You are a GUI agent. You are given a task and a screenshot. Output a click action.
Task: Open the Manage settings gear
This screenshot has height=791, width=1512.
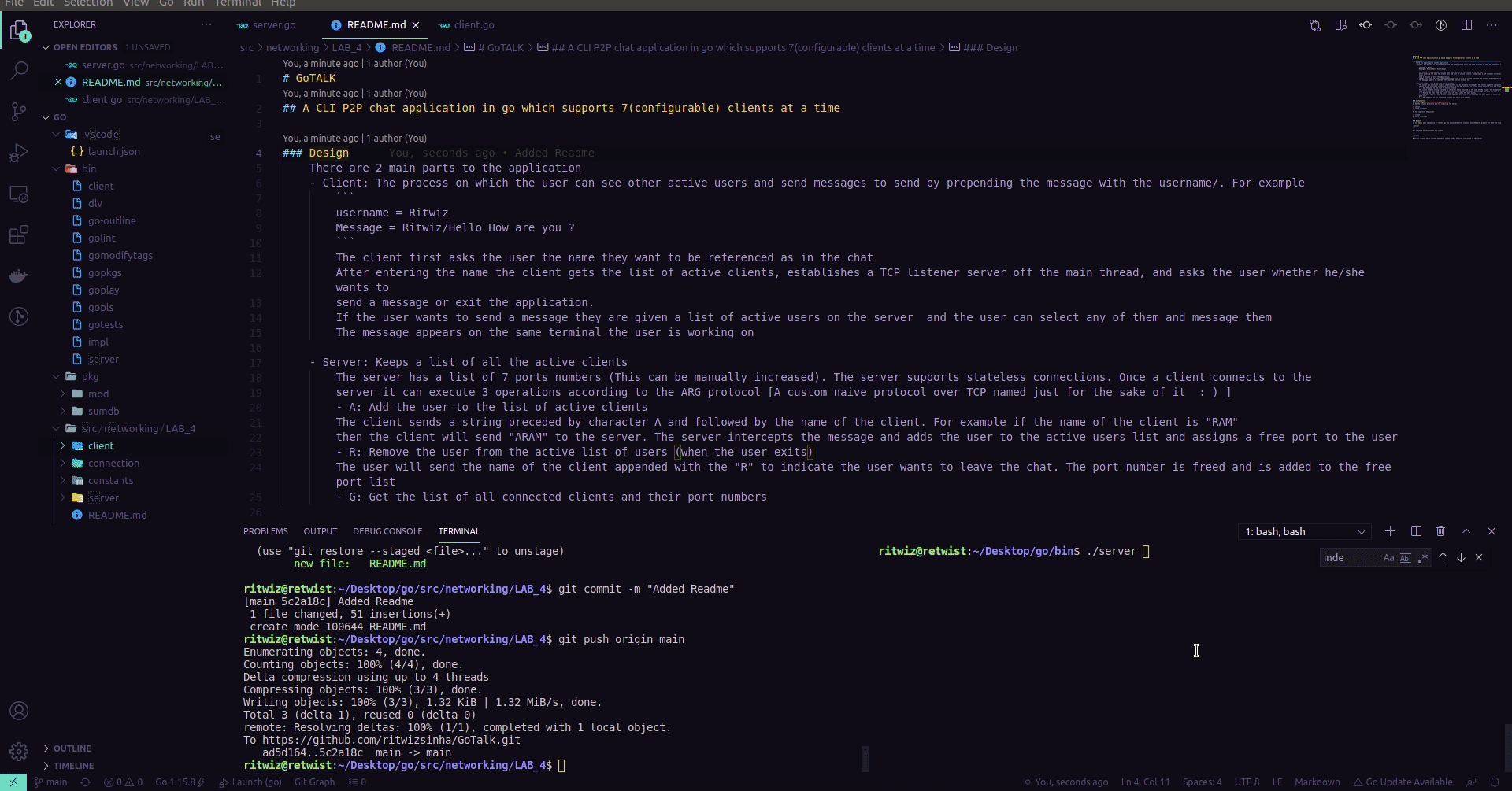point(19,752)
